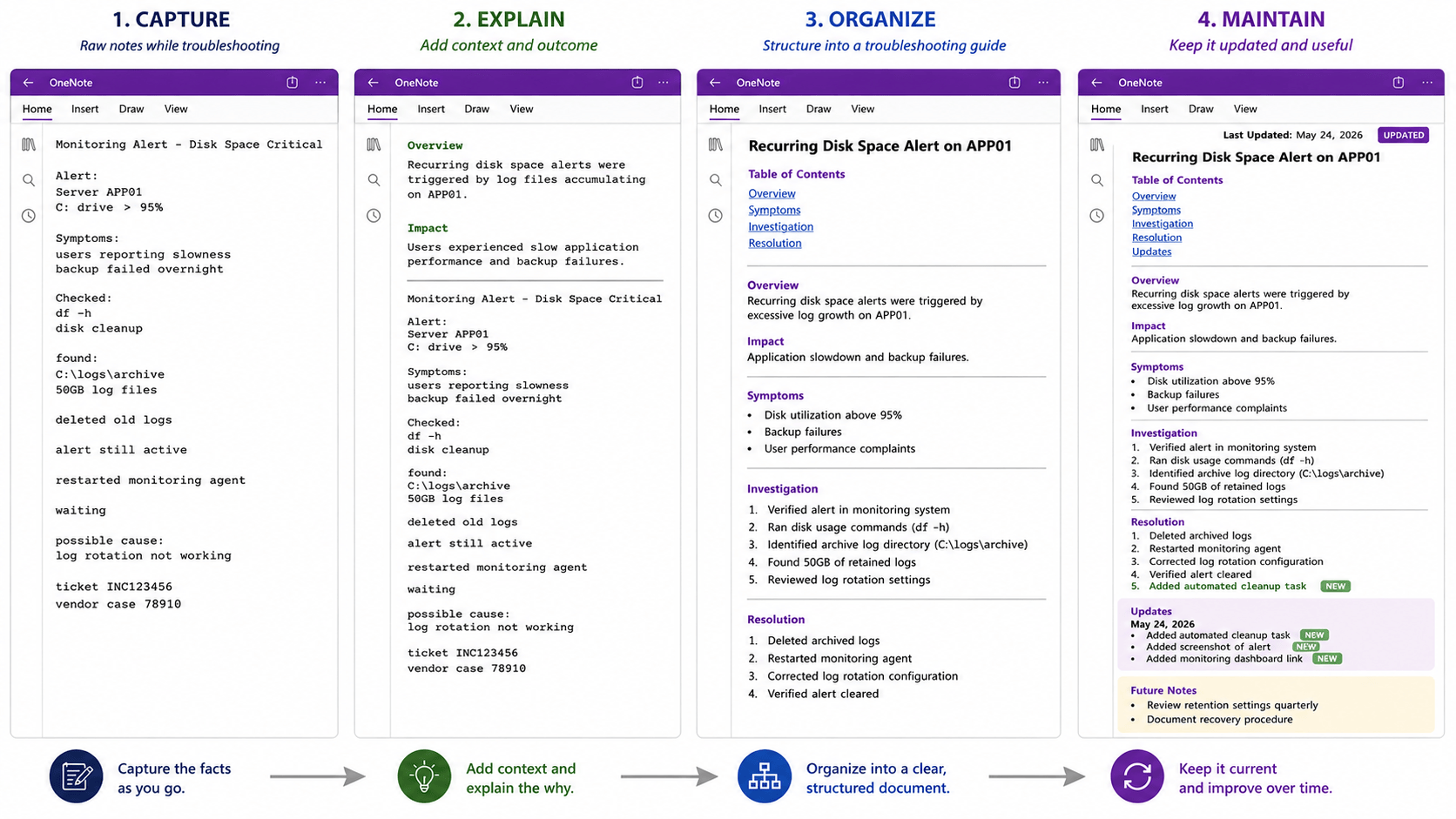Select 'restarted monitoring agent' line in Capture window
1456x819 pixels.
click(x=151, y=480)
